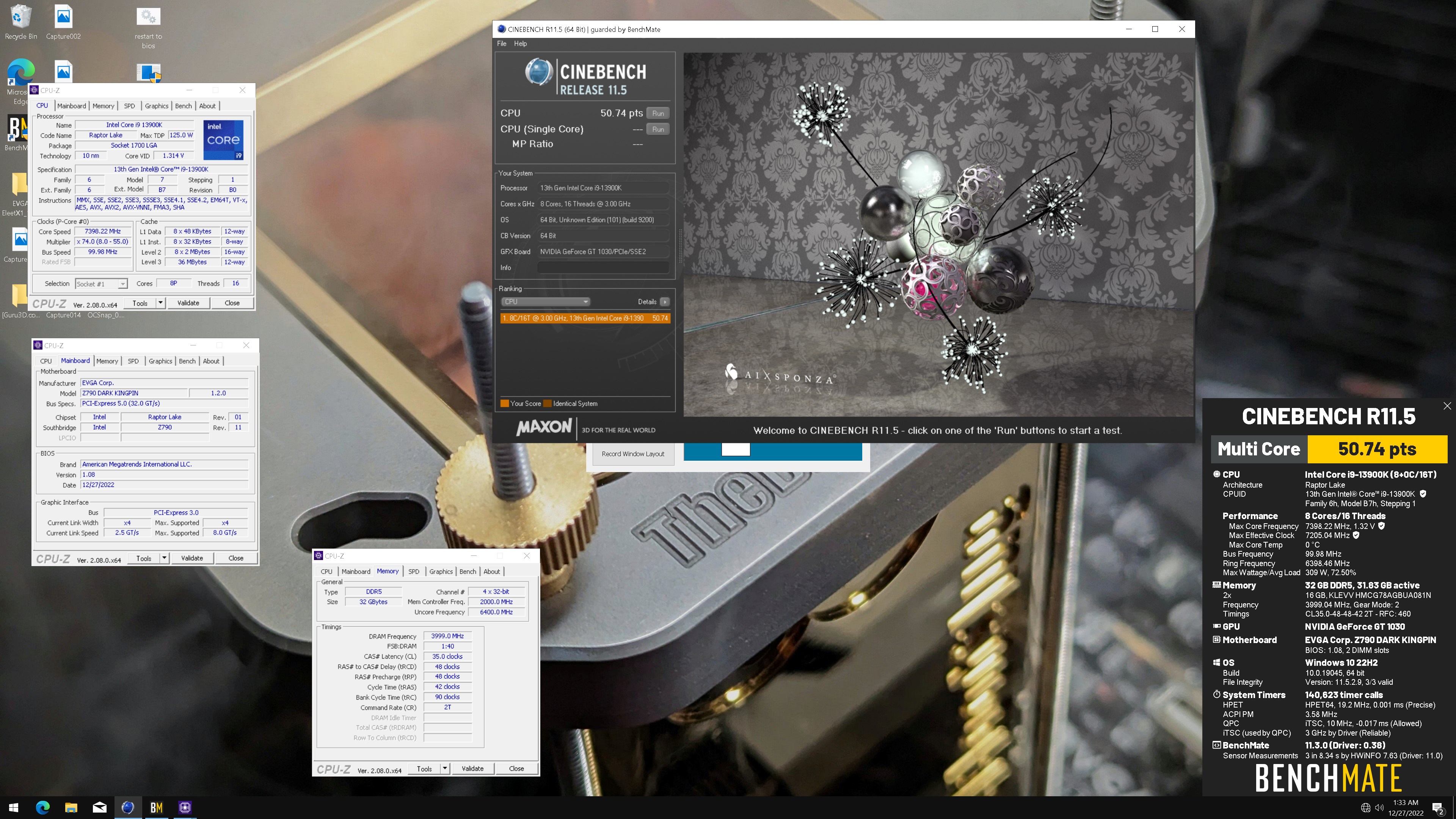The image size is (1456, 819).
Task: Switch to SPD tab in CPU-Z CPU window
Action: tap(129, 106)
